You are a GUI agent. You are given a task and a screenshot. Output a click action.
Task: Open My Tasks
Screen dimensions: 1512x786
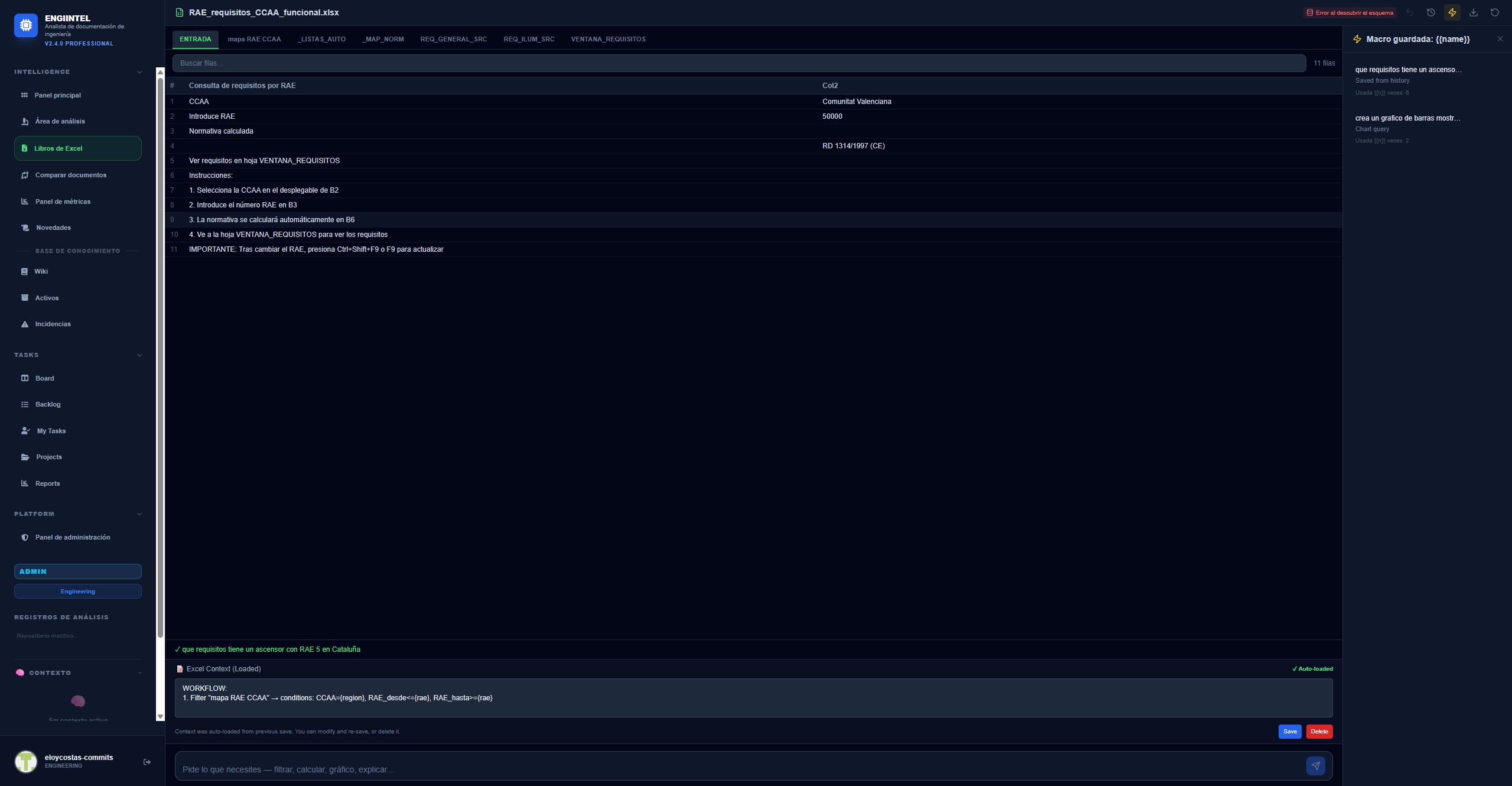78,431
